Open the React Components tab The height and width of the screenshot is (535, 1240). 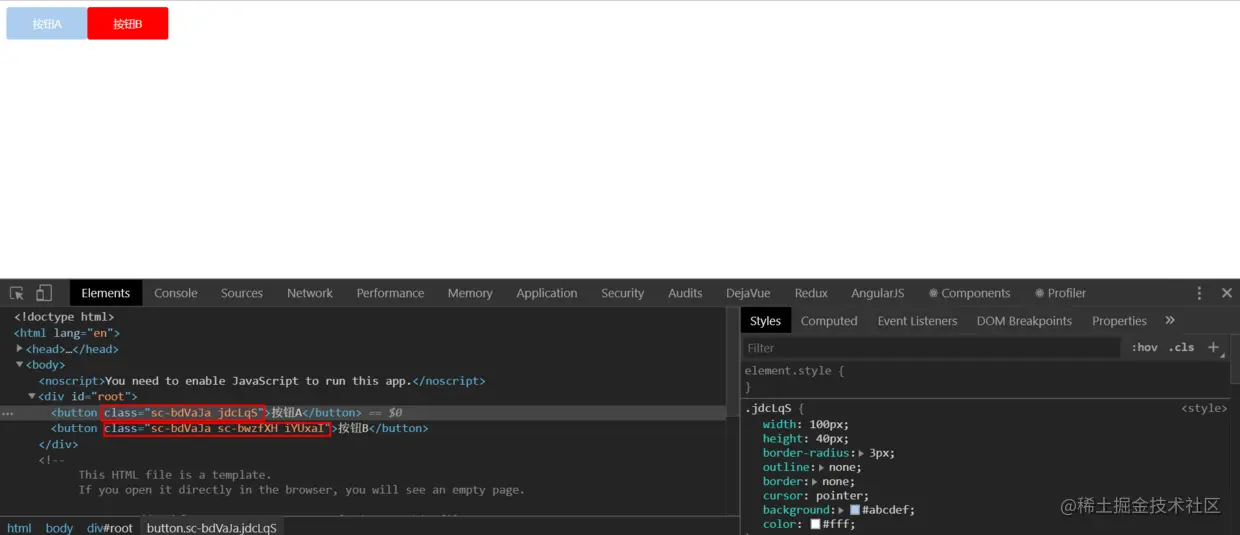tap(969, 293)
